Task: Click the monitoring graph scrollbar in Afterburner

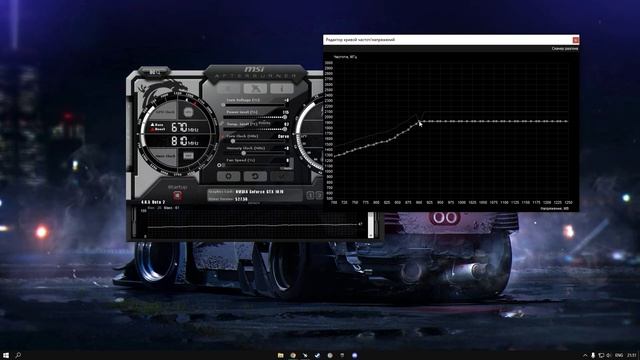Action: tap(371, 224)
